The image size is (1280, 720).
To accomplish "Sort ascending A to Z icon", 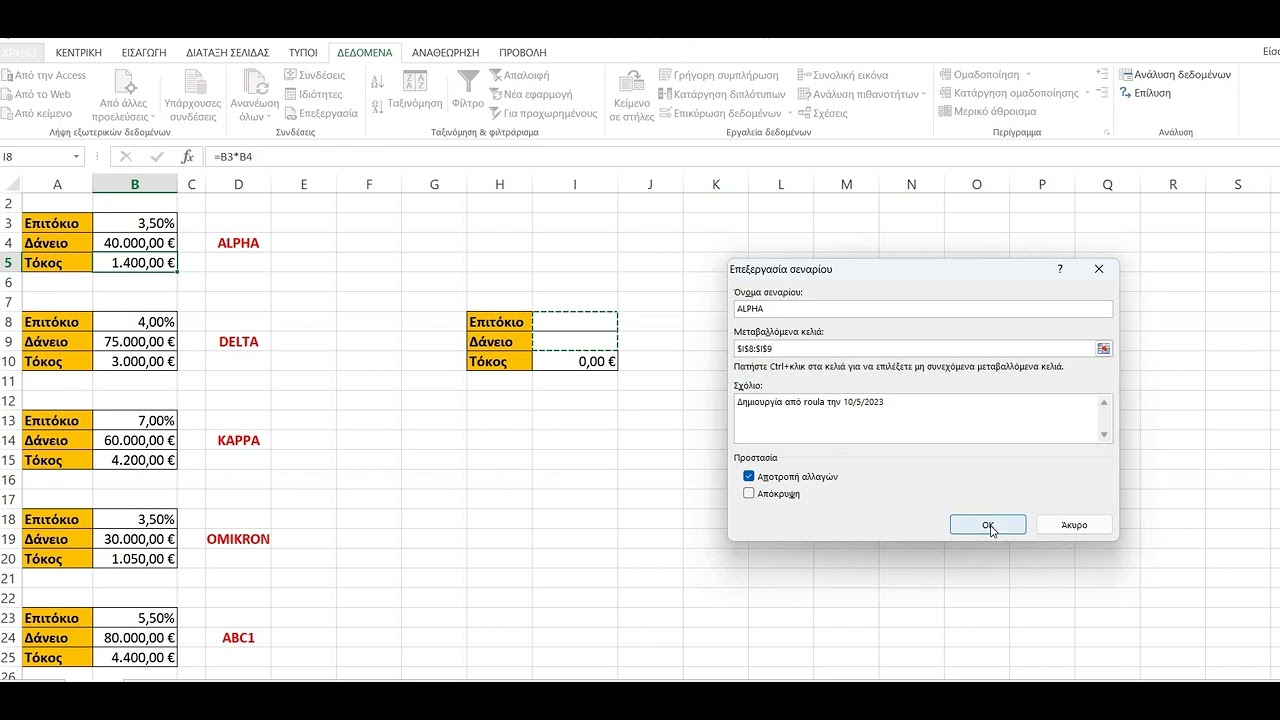I will coord(377,82).
